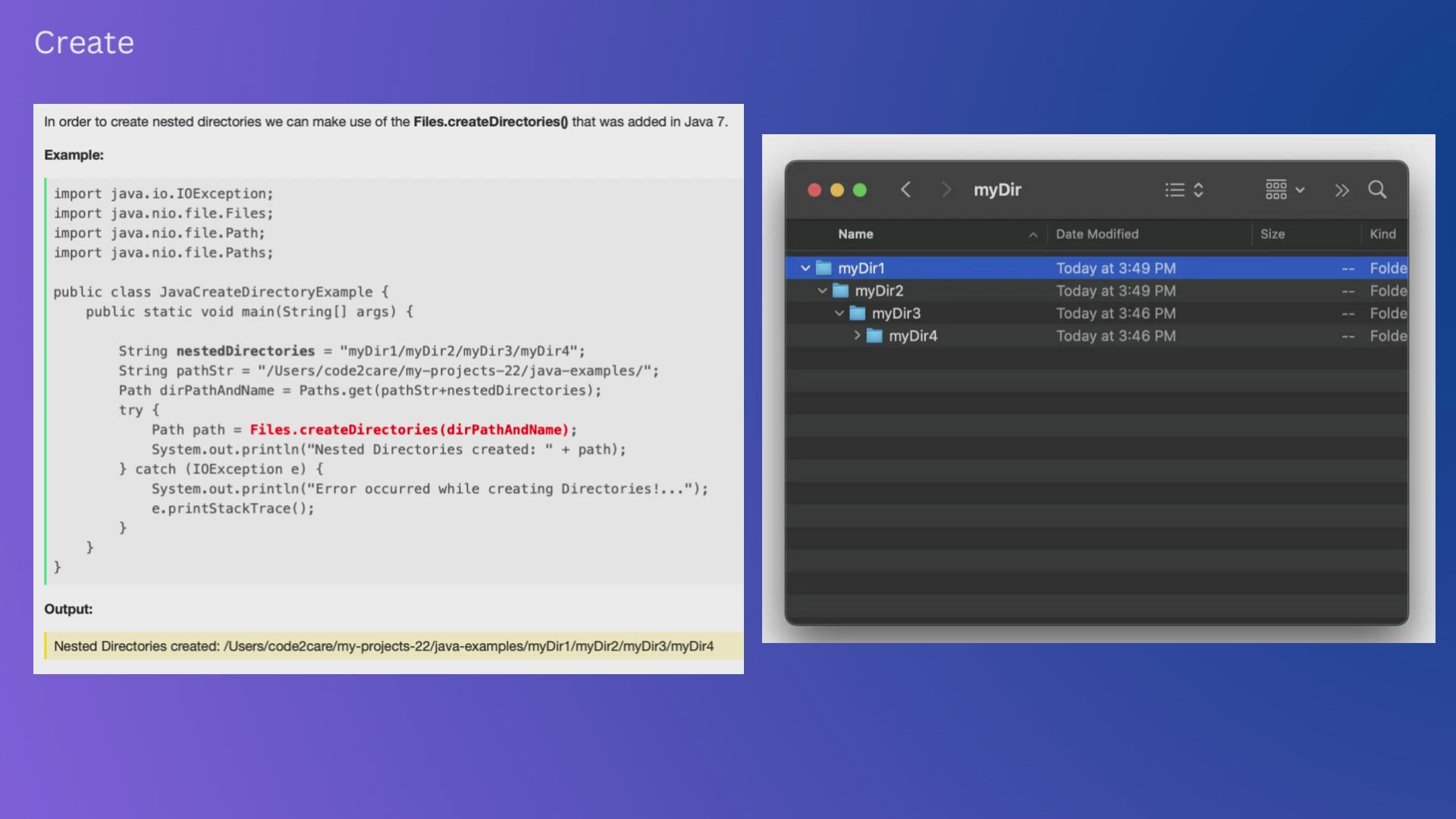Click the 'import java.nio.file.Paths;' line

click(163, 253)
